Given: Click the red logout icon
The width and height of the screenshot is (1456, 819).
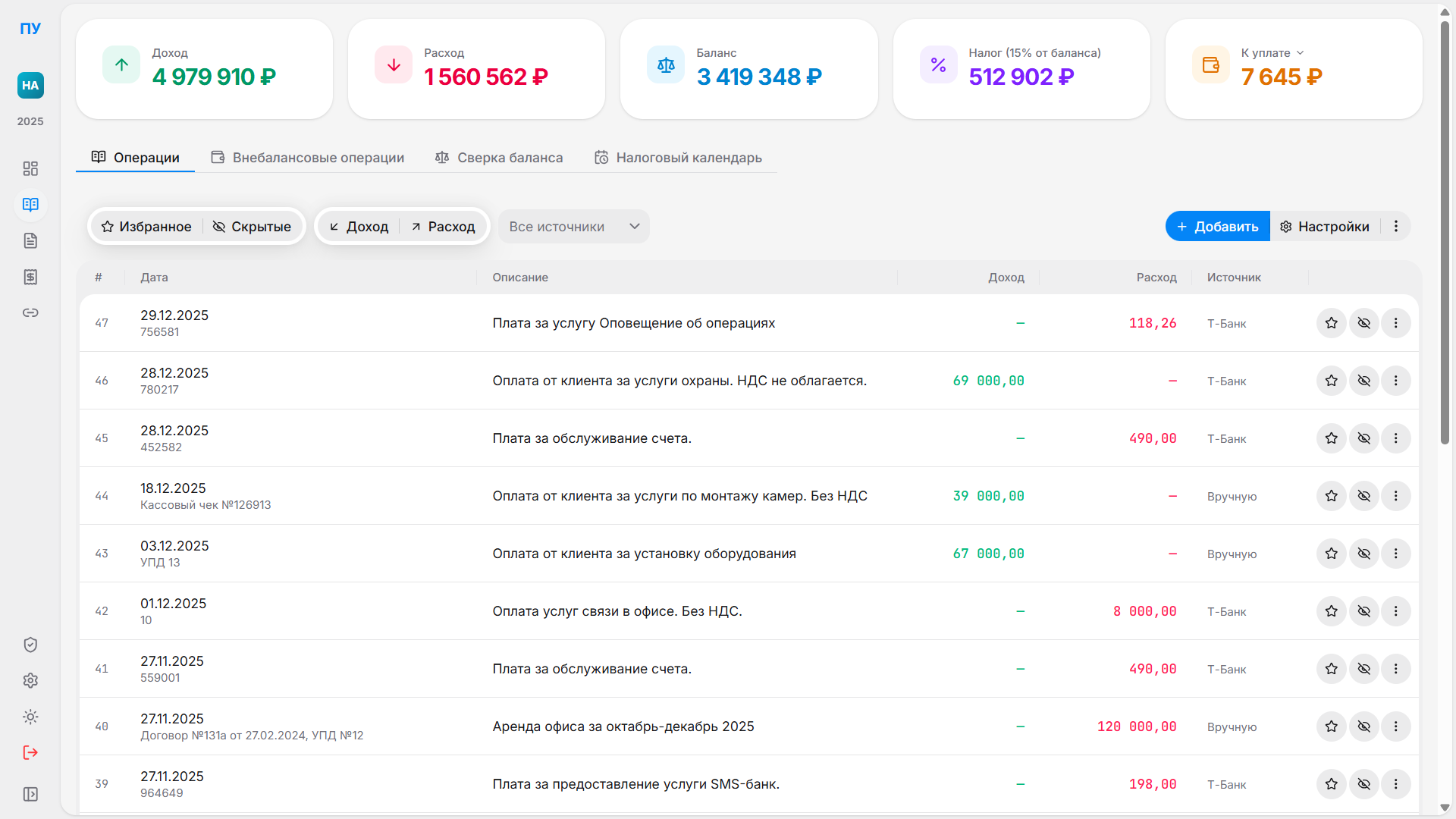Looking at the screenshot, I should [x=30, y=752].
